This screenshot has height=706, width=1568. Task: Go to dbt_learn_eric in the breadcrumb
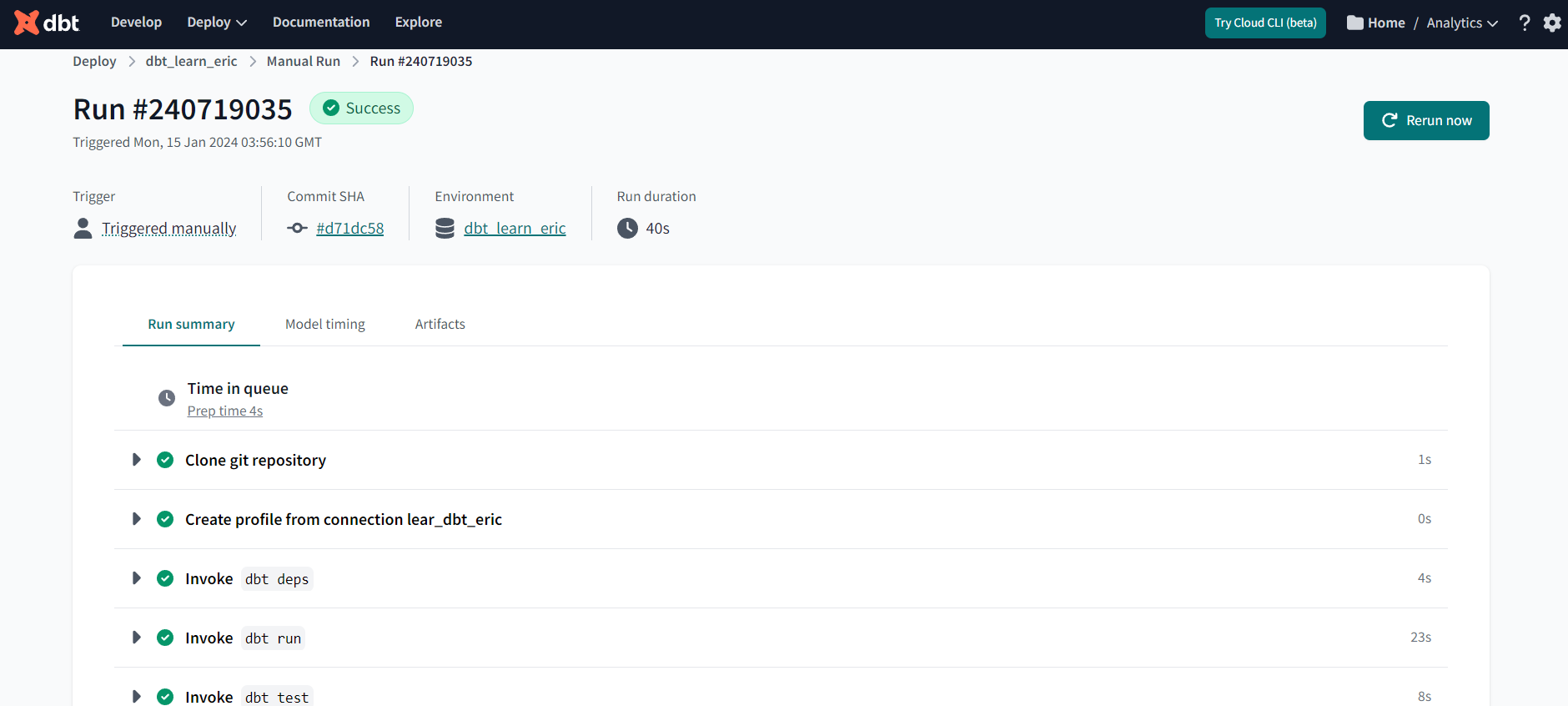coord(191,61)
